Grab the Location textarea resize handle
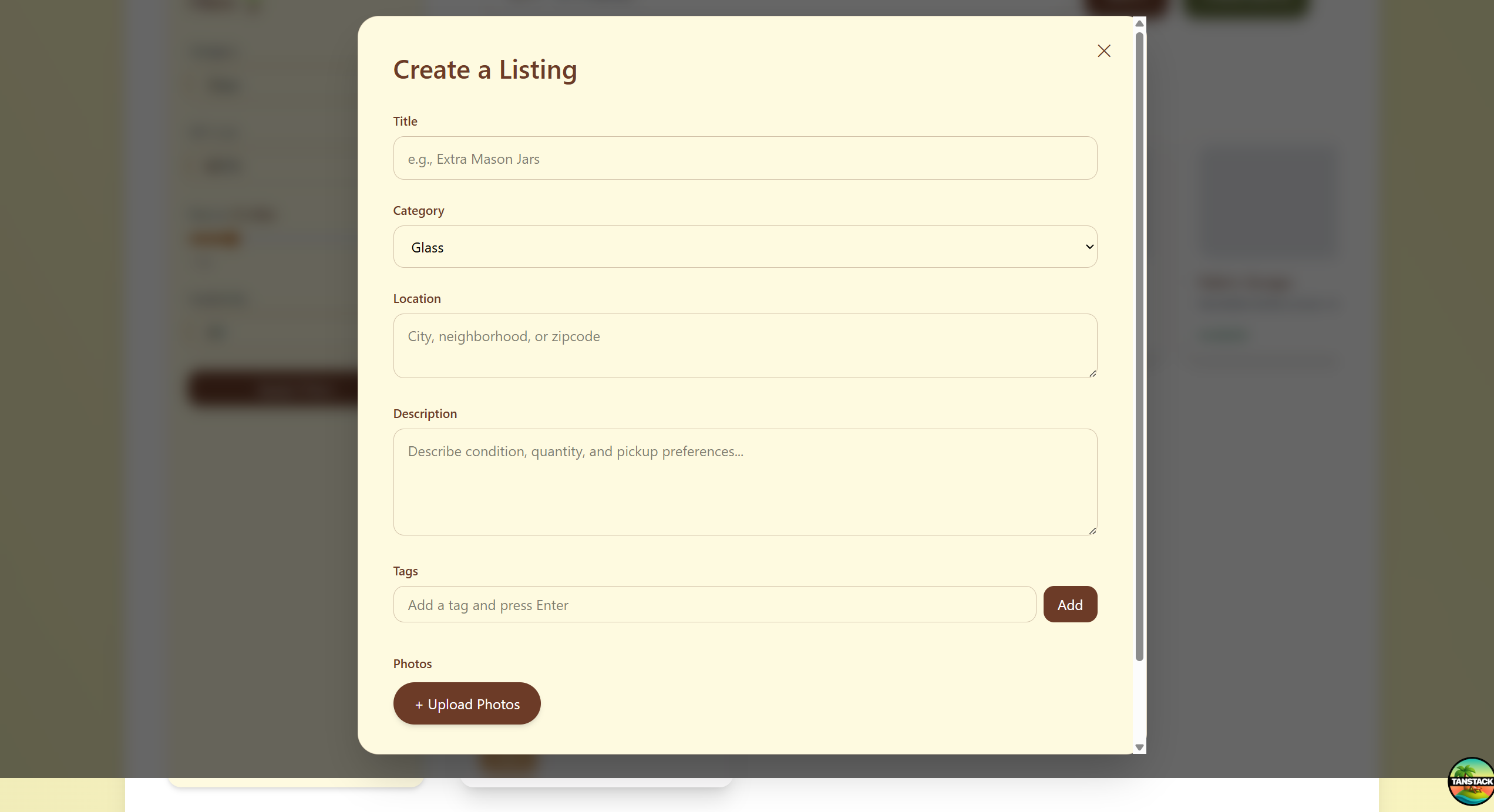 pyautogui.click(x=1092, y=373)
